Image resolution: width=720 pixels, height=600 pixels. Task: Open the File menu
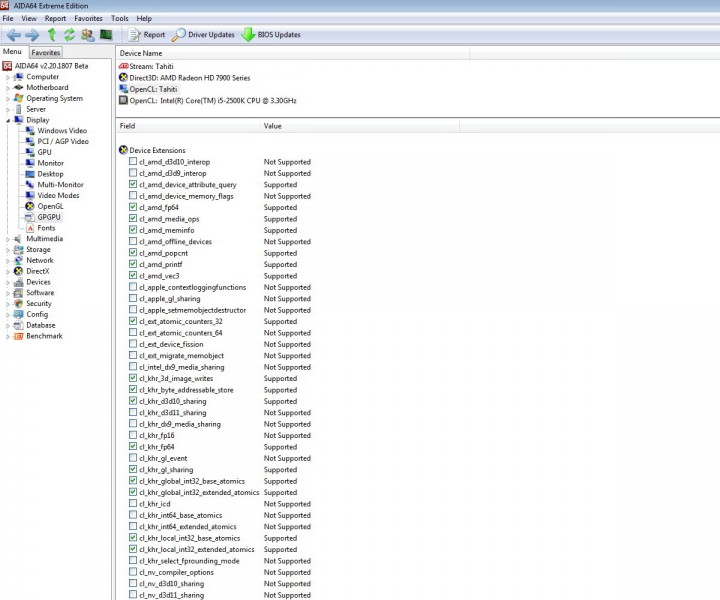pos(8,18)
